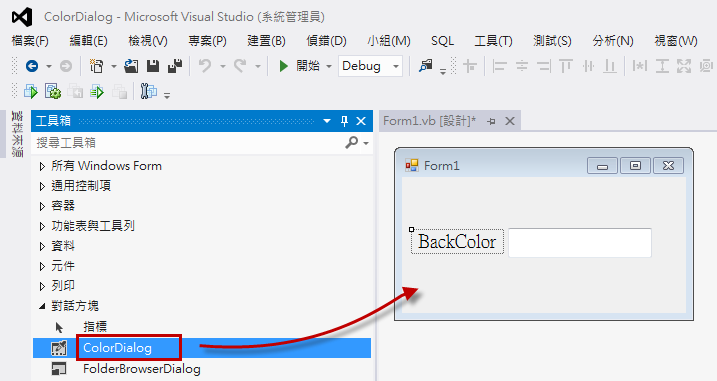Screen dimensions: 717x381
Task: Open the Debug configuration dropdown
Action: 396,66
